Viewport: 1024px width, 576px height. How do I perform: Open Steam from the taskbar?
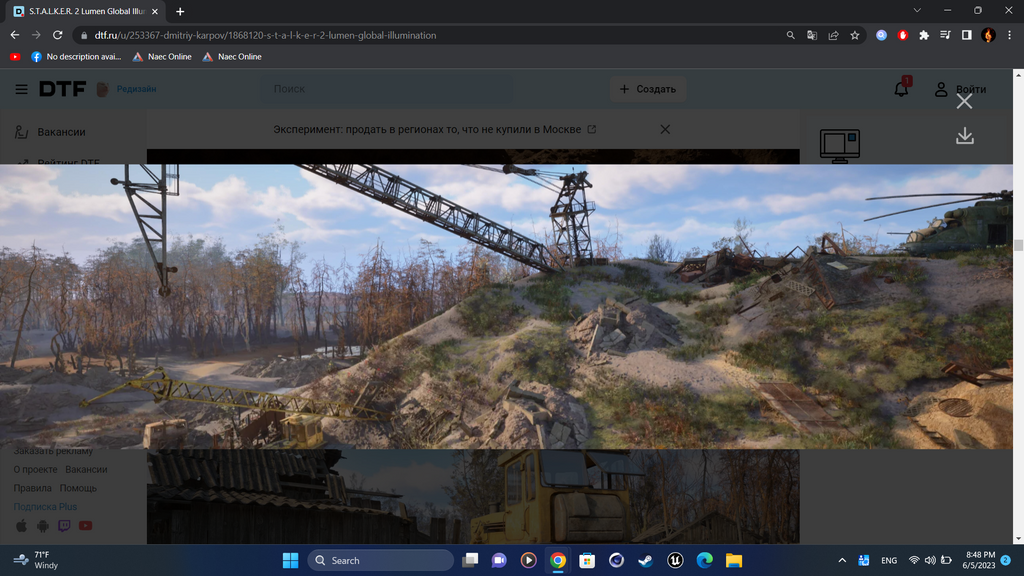point(646,560)
